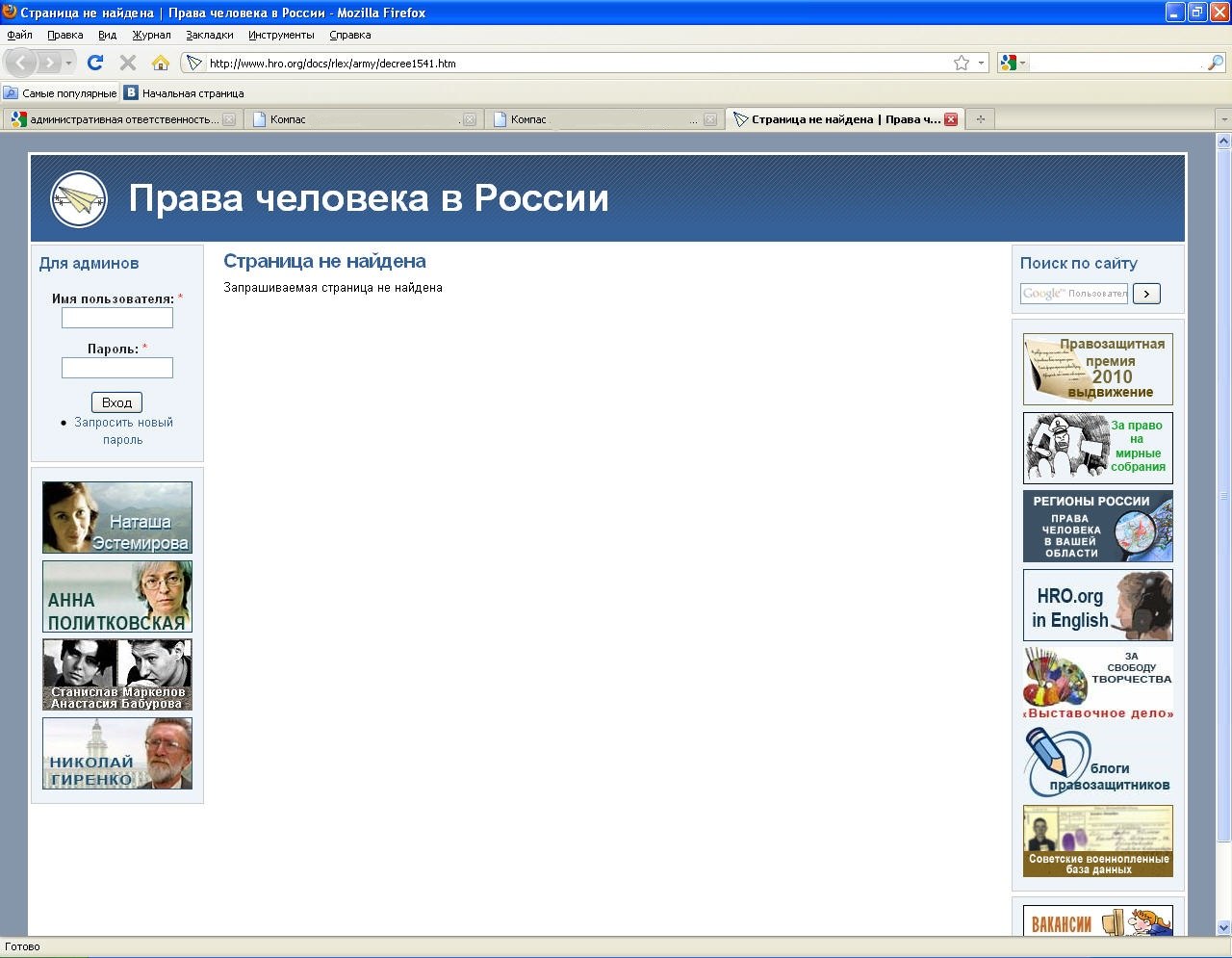Open the 'Регионы России' banner
The image size is (1232, 958).
[x=1098, y=527]
